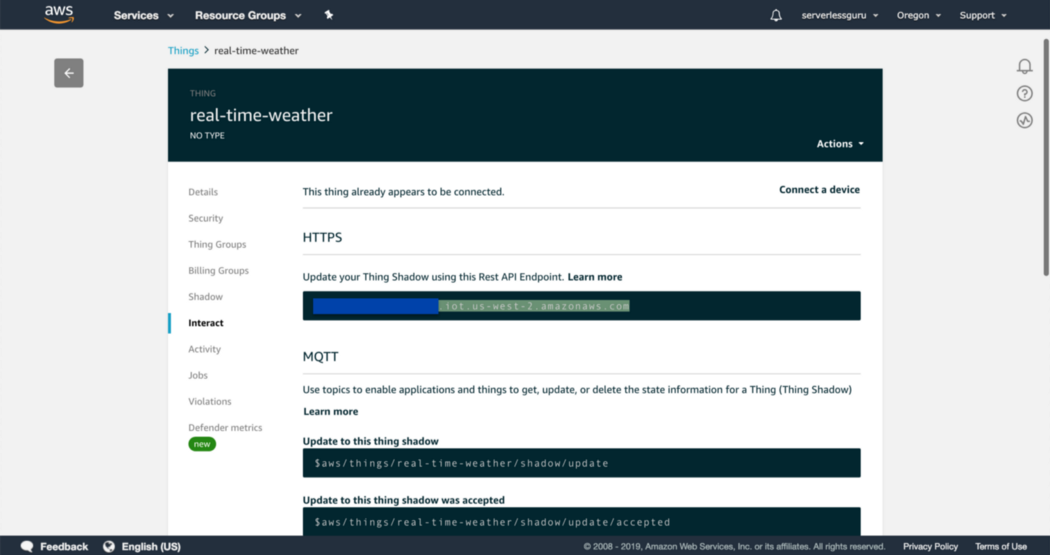This screenshot has width=1050, height=555.
Task: Click the 'real-time-weather' thing title
Action: point(261,115)
